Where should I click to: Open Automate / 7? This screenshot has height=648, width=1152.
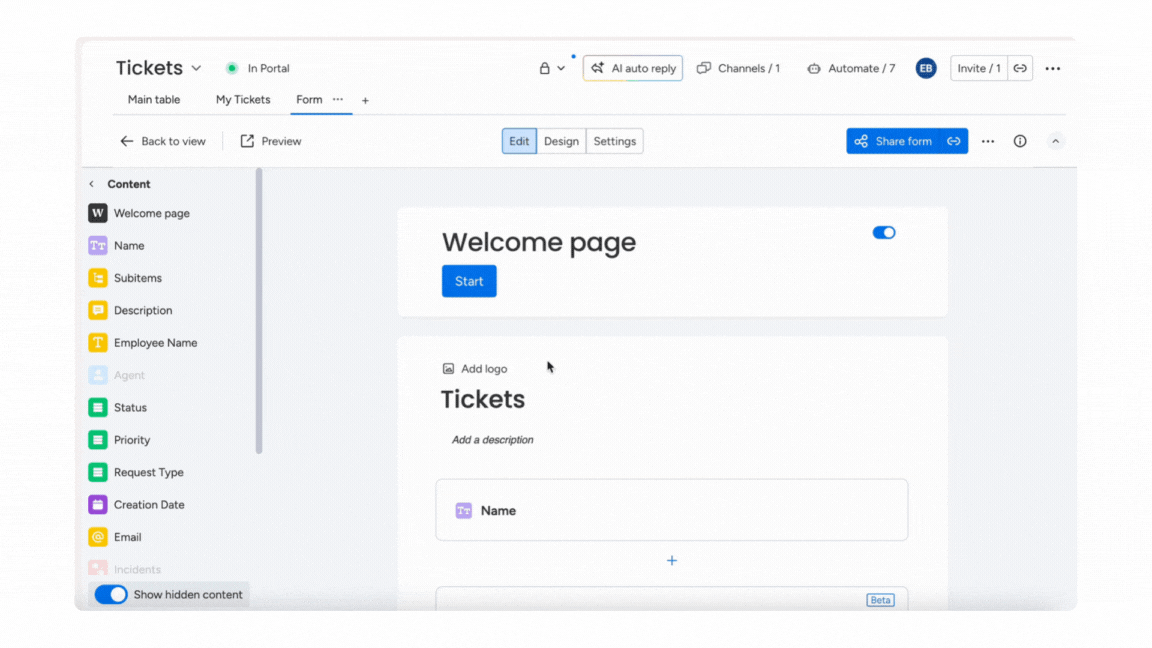[x=851, y=68]
